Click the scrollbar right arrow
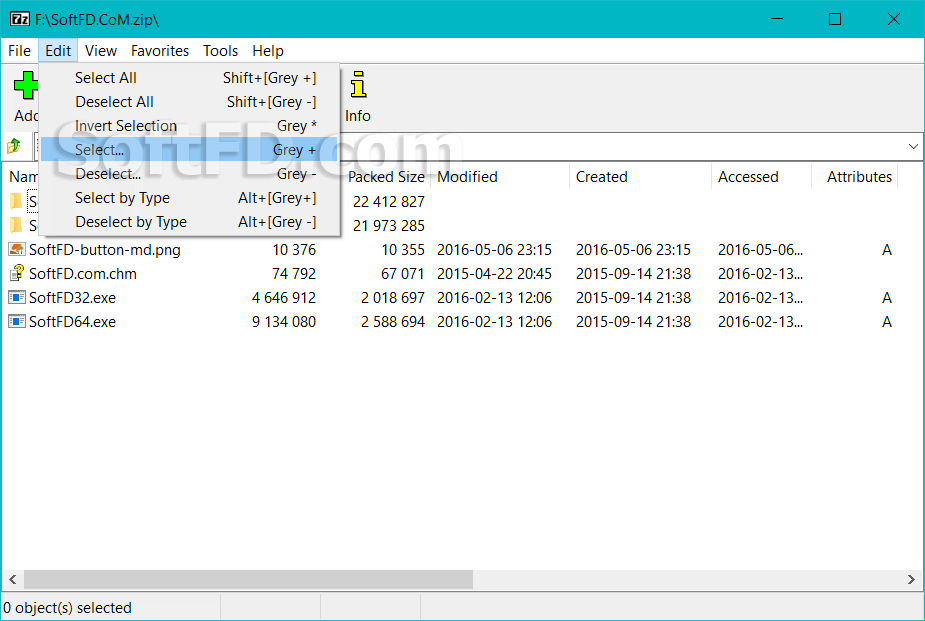The image size is (925, 621). tap(911, 579)
